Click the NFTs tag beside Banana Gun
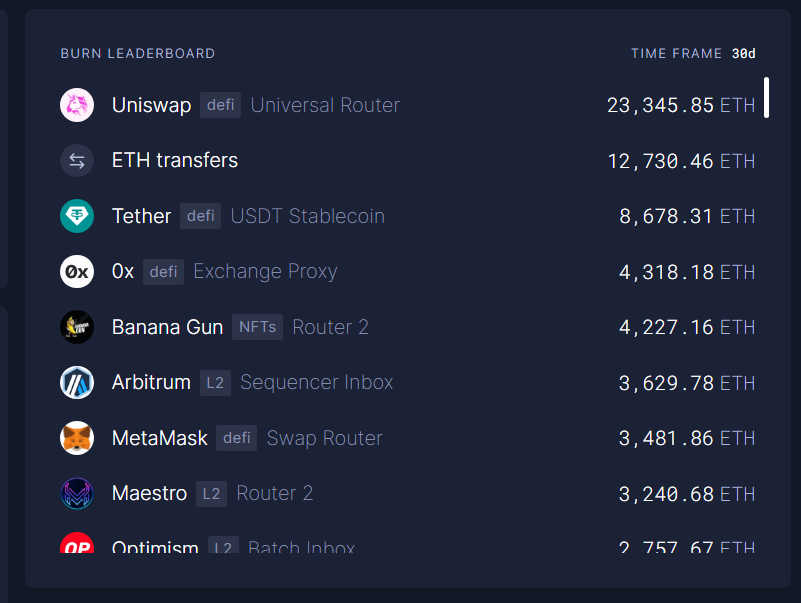Viewport: 801px width, 603px height. tap(257, 327)
